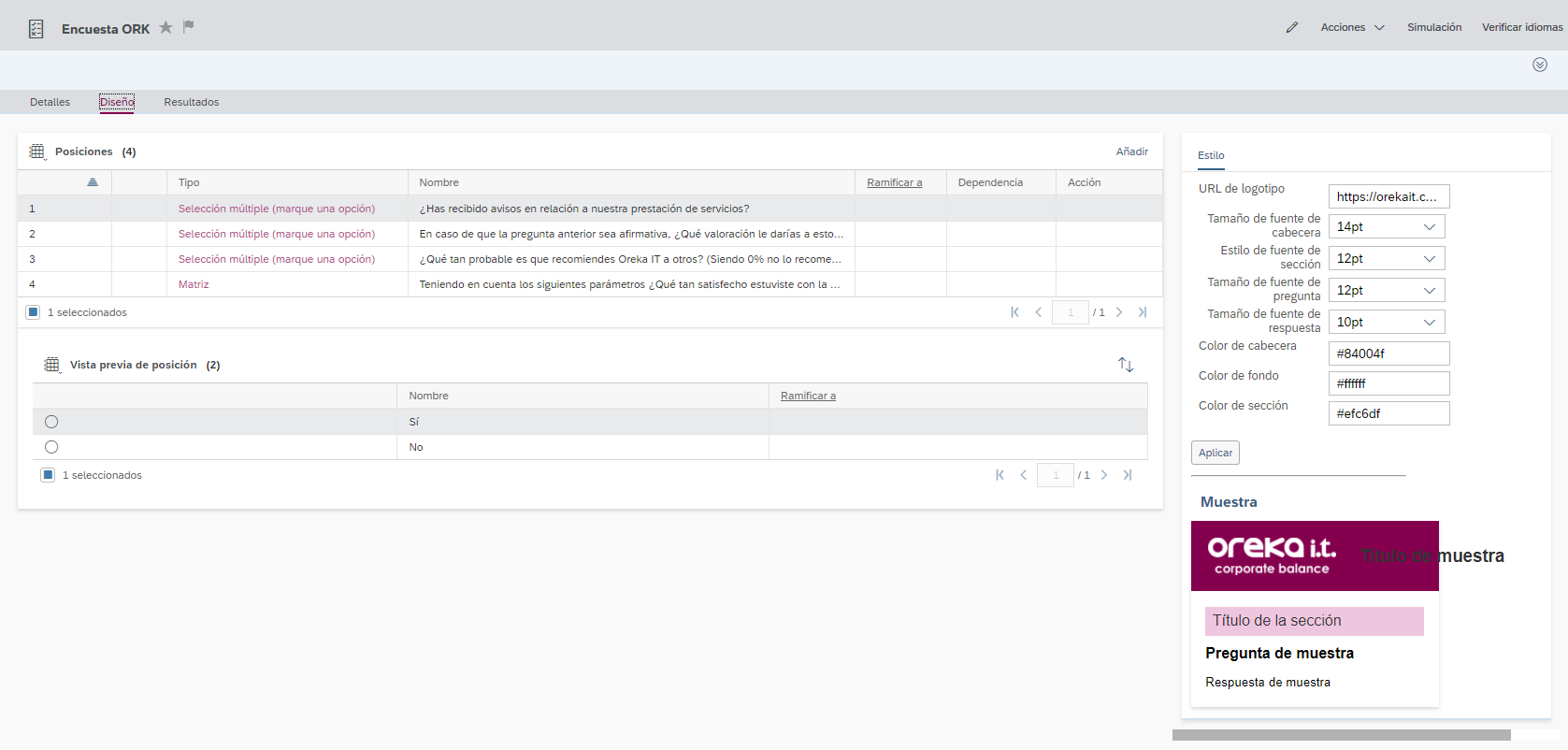Click Añadir to add a position
1568x750 pixels.
(x=1131, y=151)
